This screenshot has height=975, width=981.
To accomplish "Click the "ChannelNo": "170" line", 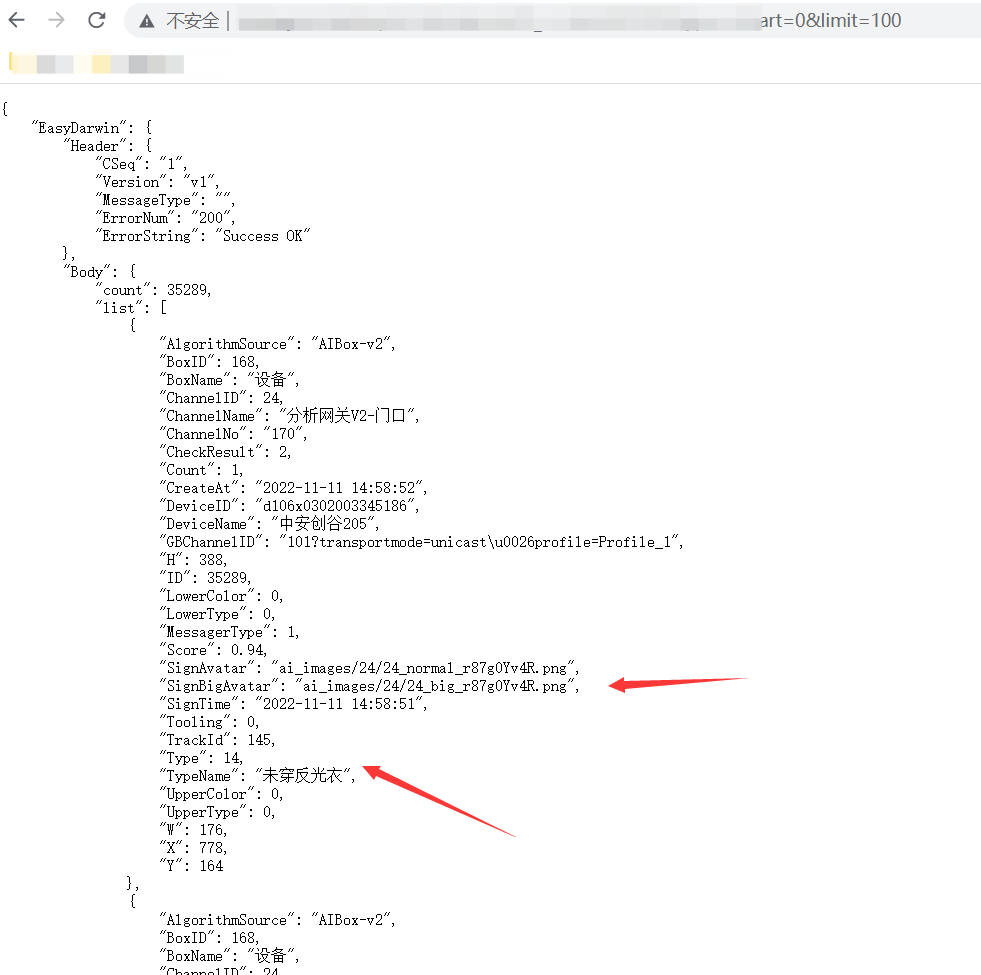I will [x=233, y=434].
